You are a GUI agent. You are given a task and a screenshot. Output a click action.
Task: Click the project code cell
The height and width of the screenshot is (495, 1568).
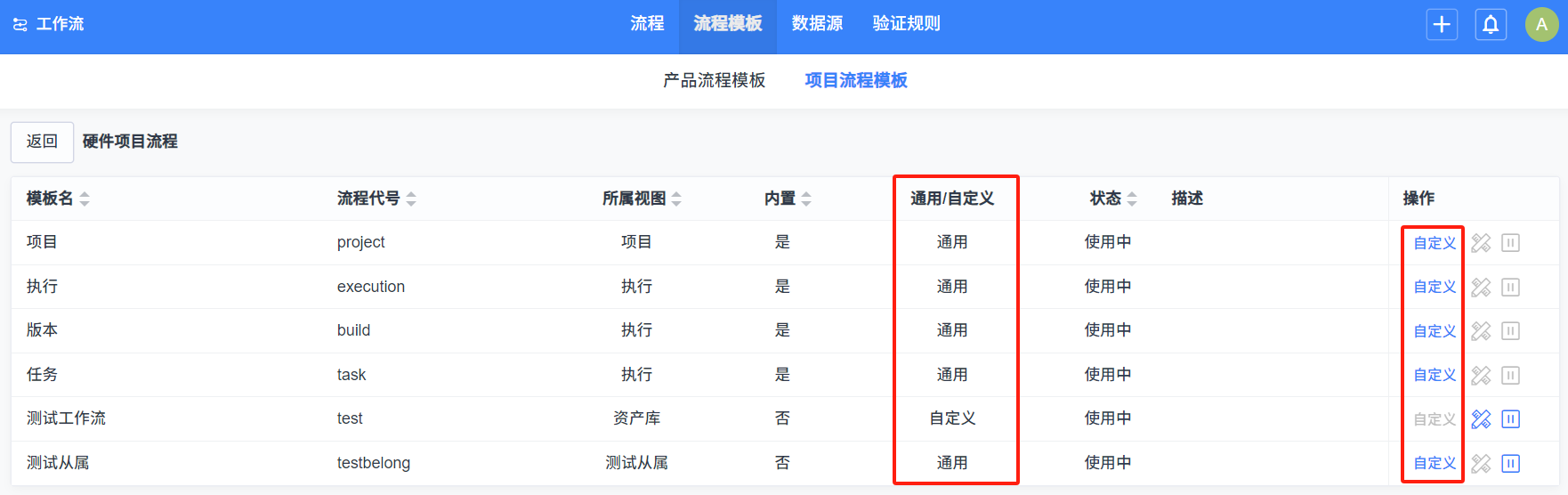(x=360, y=242)
